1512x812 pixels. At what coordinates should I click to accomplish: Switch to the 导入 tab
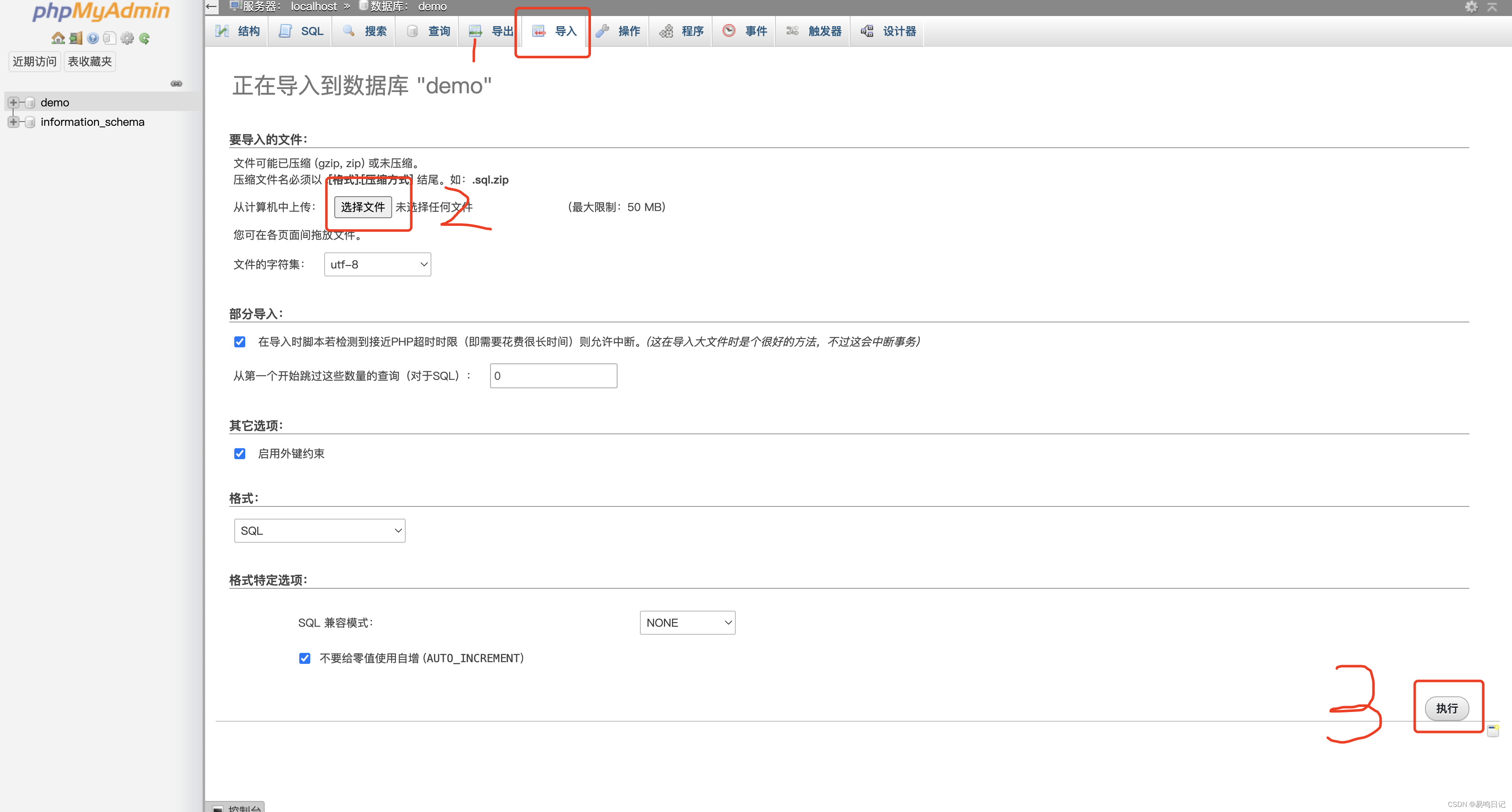[554, 31]
